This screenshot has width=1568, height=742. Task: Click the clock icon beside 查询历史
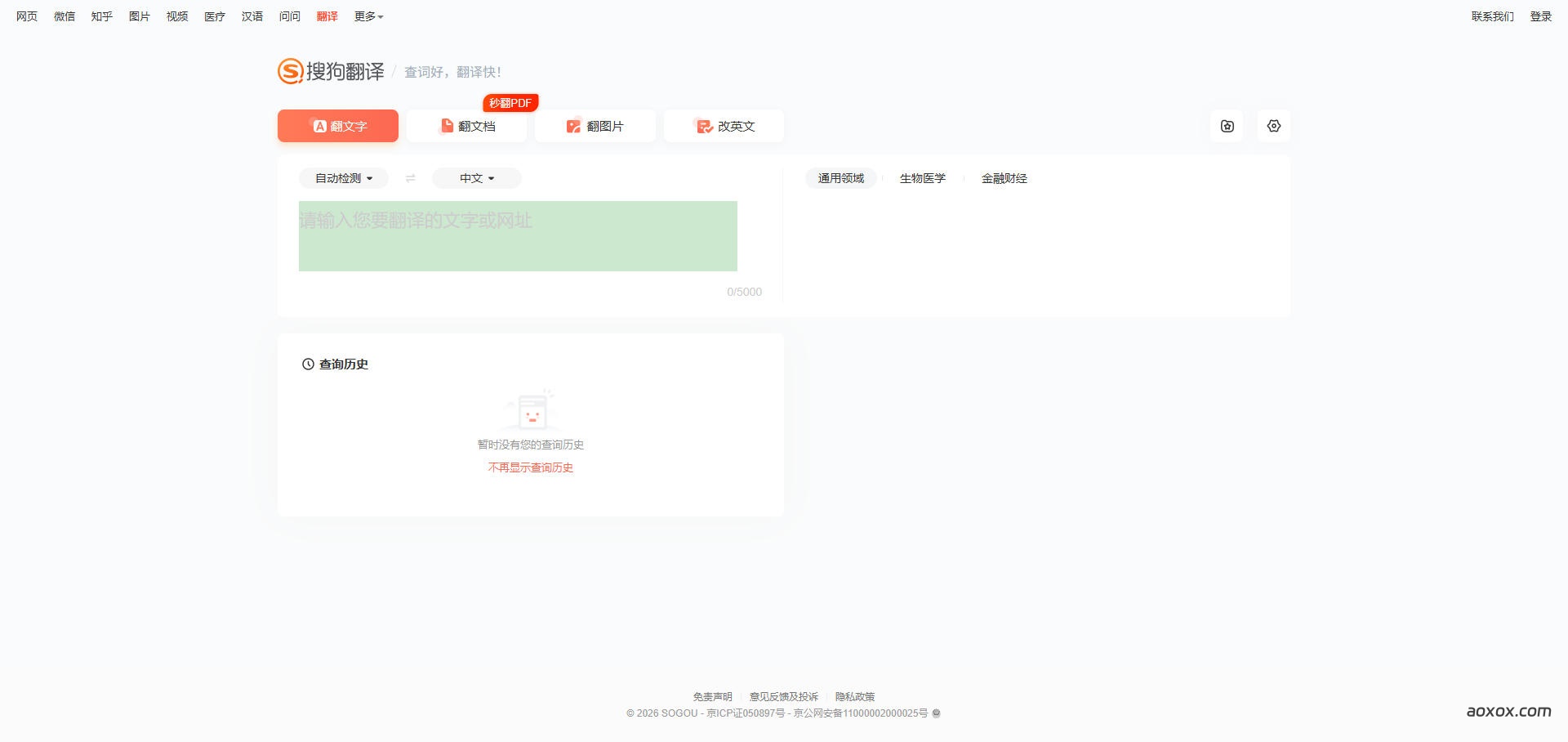pos(308,364)
